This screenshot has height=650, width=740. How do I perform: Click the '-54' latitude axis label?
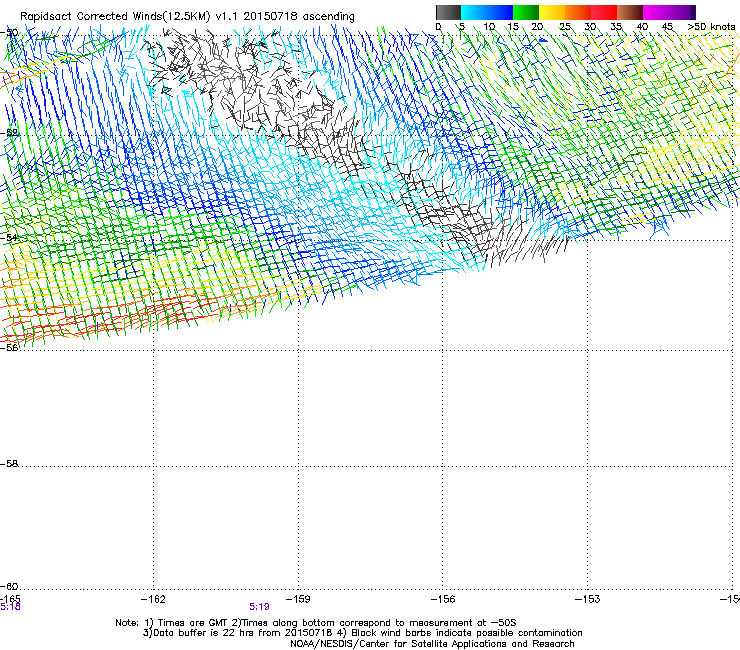tap(9, 237)
